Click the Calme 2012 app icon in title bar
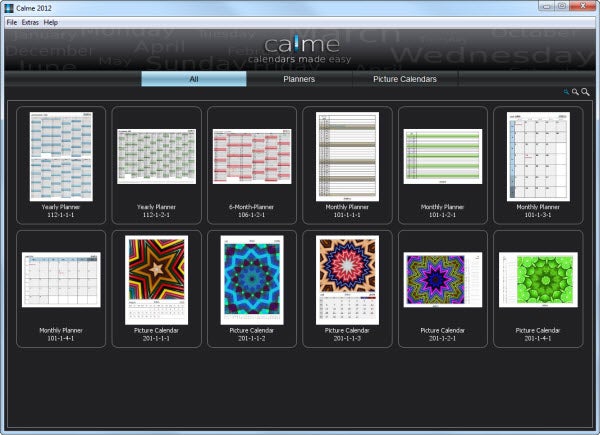600x435 pixels. (9, 8)
